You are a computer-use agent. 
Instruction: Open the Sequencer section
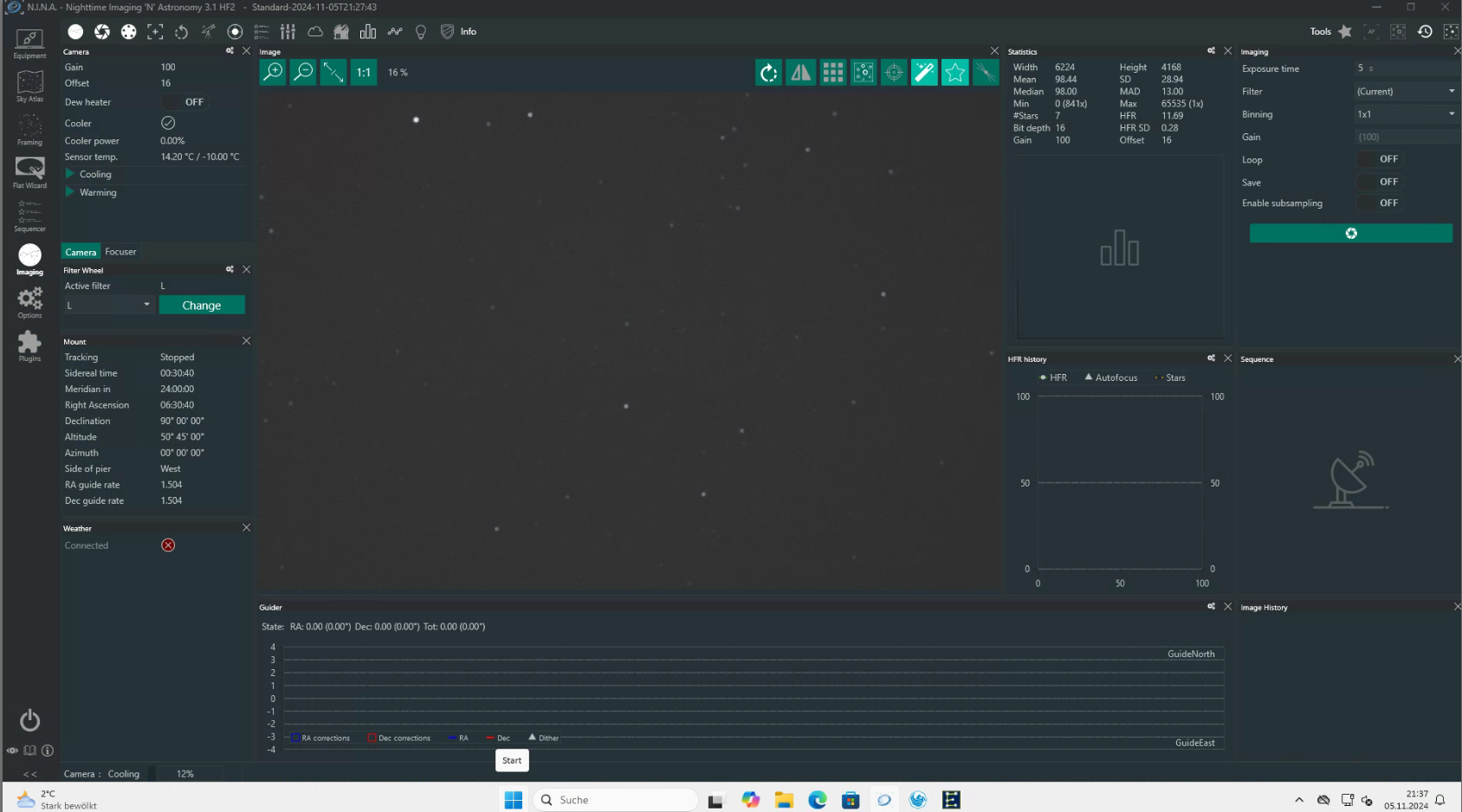pos(29,216)
